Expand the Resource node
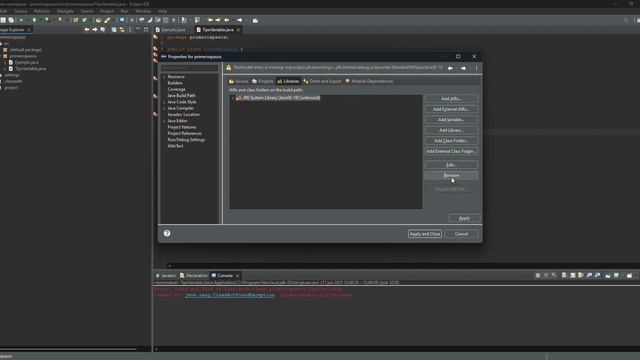 164,77
